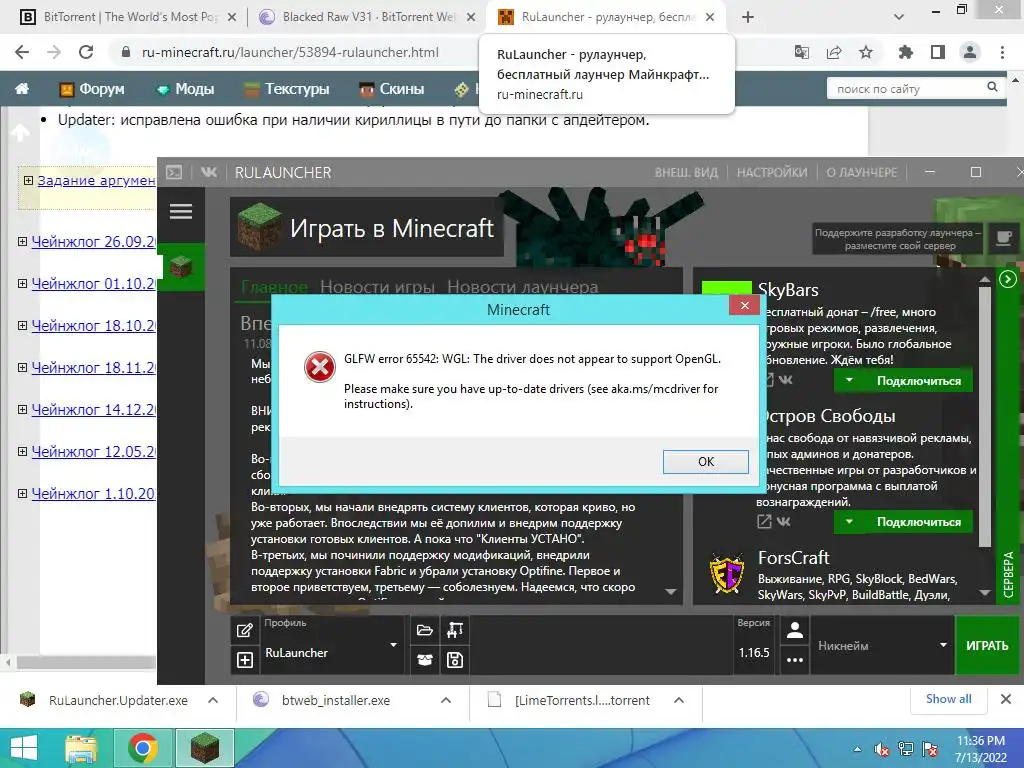Image resolution: width=1024 pixels, height=768 pixels.
Task: Add new profile with plus icon
Action: click(x=245, y=660)
